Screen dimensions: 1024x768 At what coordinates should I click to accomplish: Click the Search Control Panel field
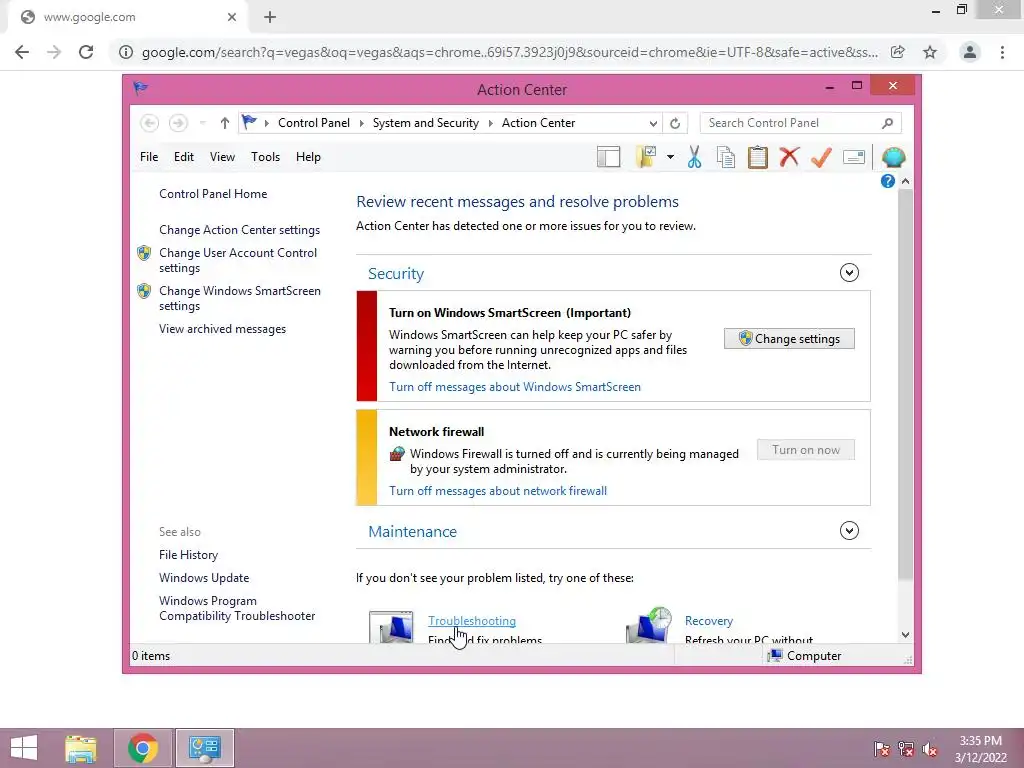tap(801, 123)
